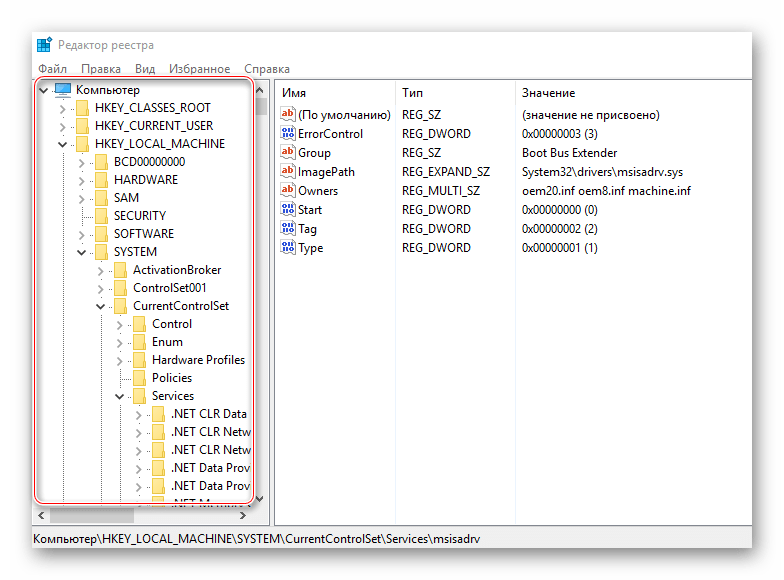Click the Computer root icon in tree
Viewport: 784px width, 580px height.
[63, 90]
